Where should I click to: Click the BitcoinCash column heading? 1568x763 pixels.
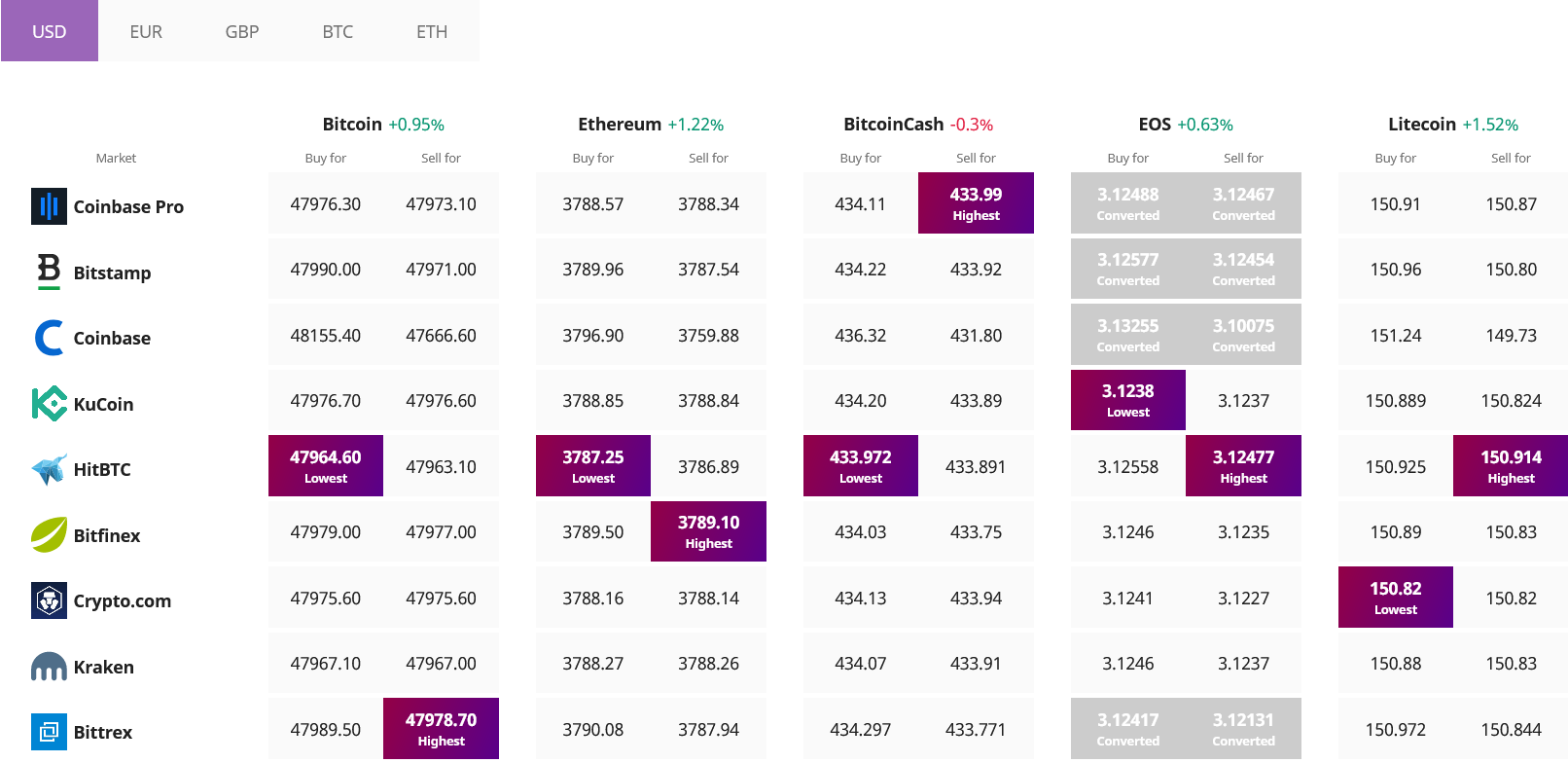894,124
